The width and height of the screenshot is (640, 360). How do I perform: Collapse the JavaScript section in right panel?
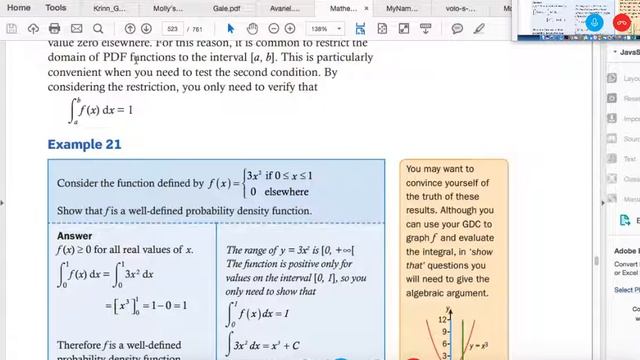pos(615,52)
